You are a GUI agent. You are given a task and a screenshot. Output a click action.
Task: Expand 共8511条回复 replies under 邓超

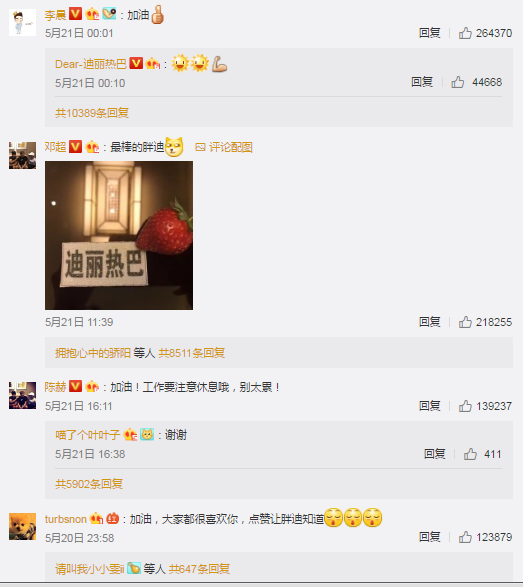191,353
